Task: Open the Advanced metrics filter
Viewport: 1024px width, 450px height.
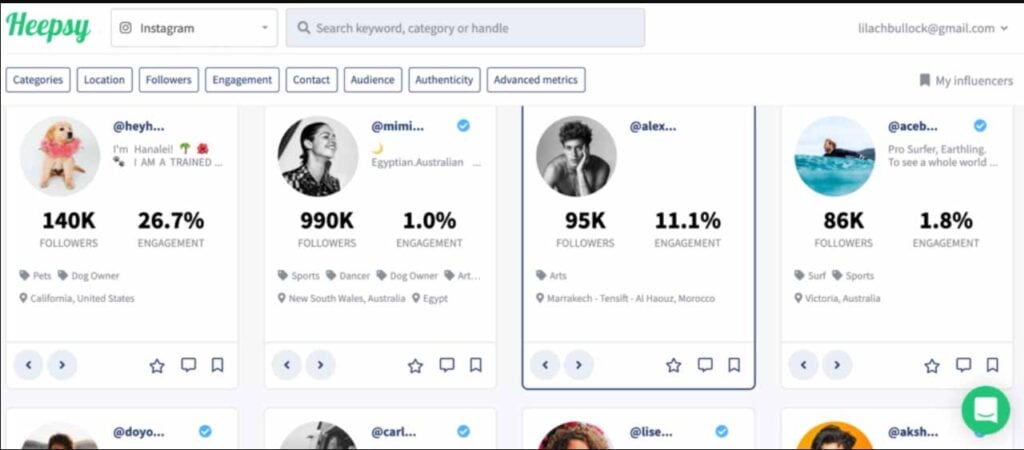Action: [537, 80]
